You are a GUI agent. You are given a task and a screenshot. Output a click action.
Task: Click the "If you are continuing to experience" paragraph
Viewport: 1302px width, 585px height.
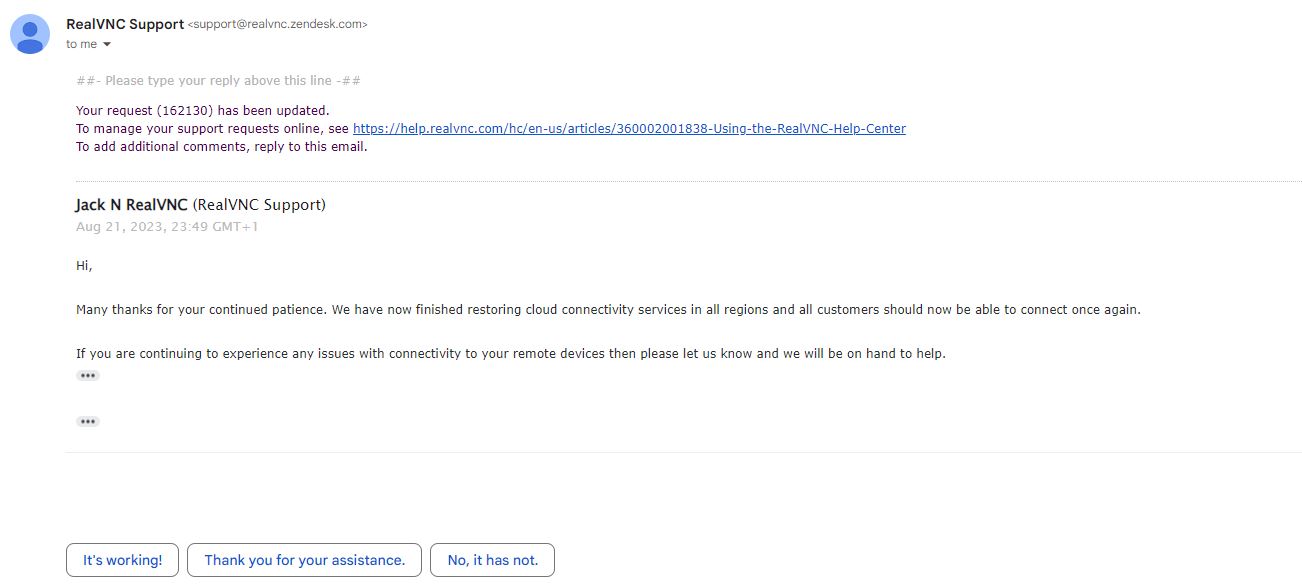pyautogui.click(x=510, y=354)
